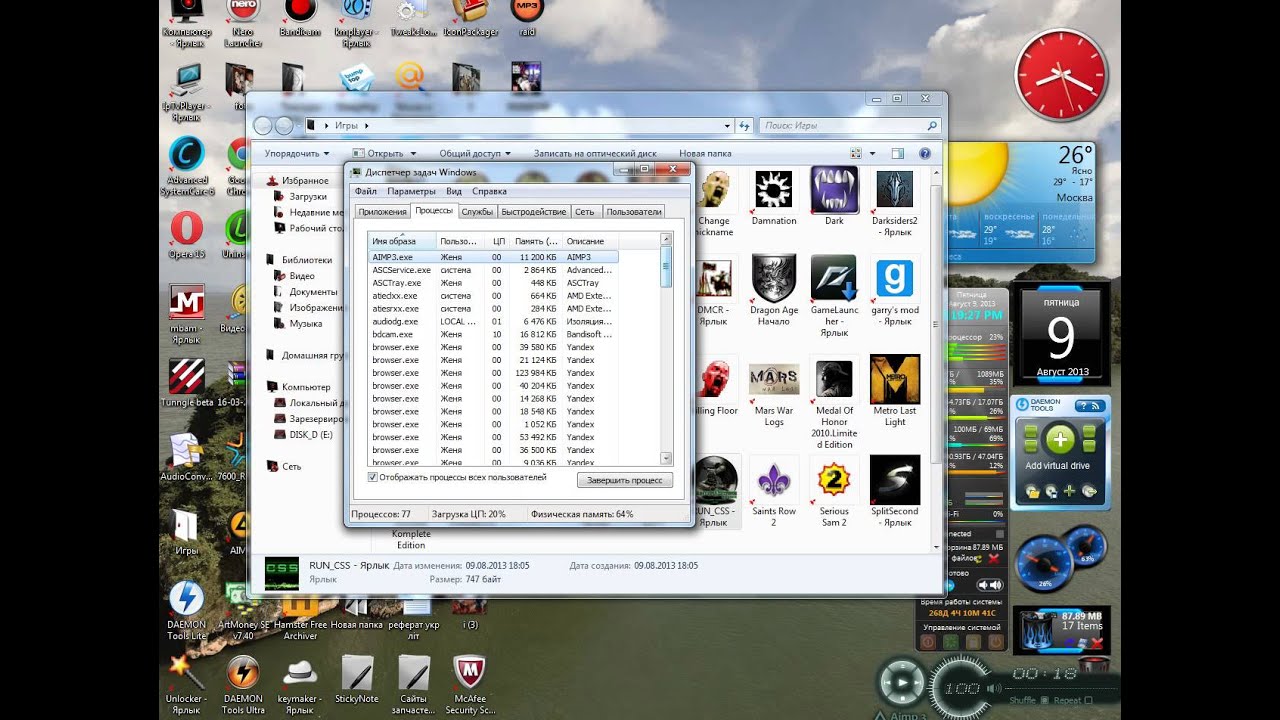Screen dimensions: 1280x720
Task: Sort processes by Память column header
Action: (x=537, y=241)
